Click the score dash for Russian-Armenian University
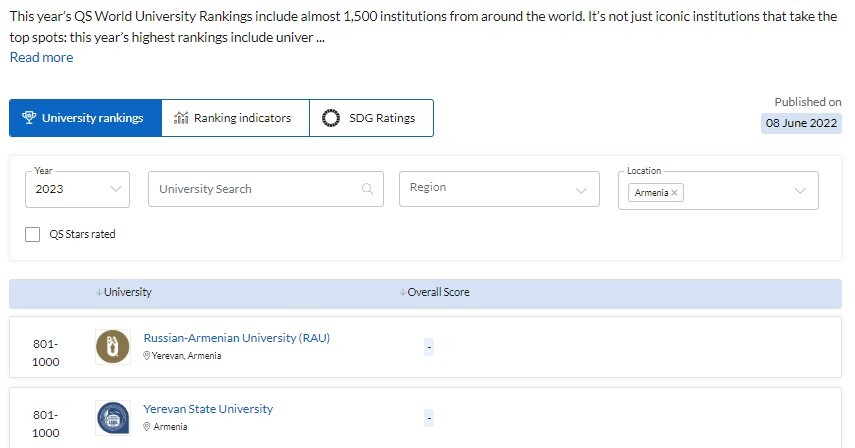 pos(429,347)
